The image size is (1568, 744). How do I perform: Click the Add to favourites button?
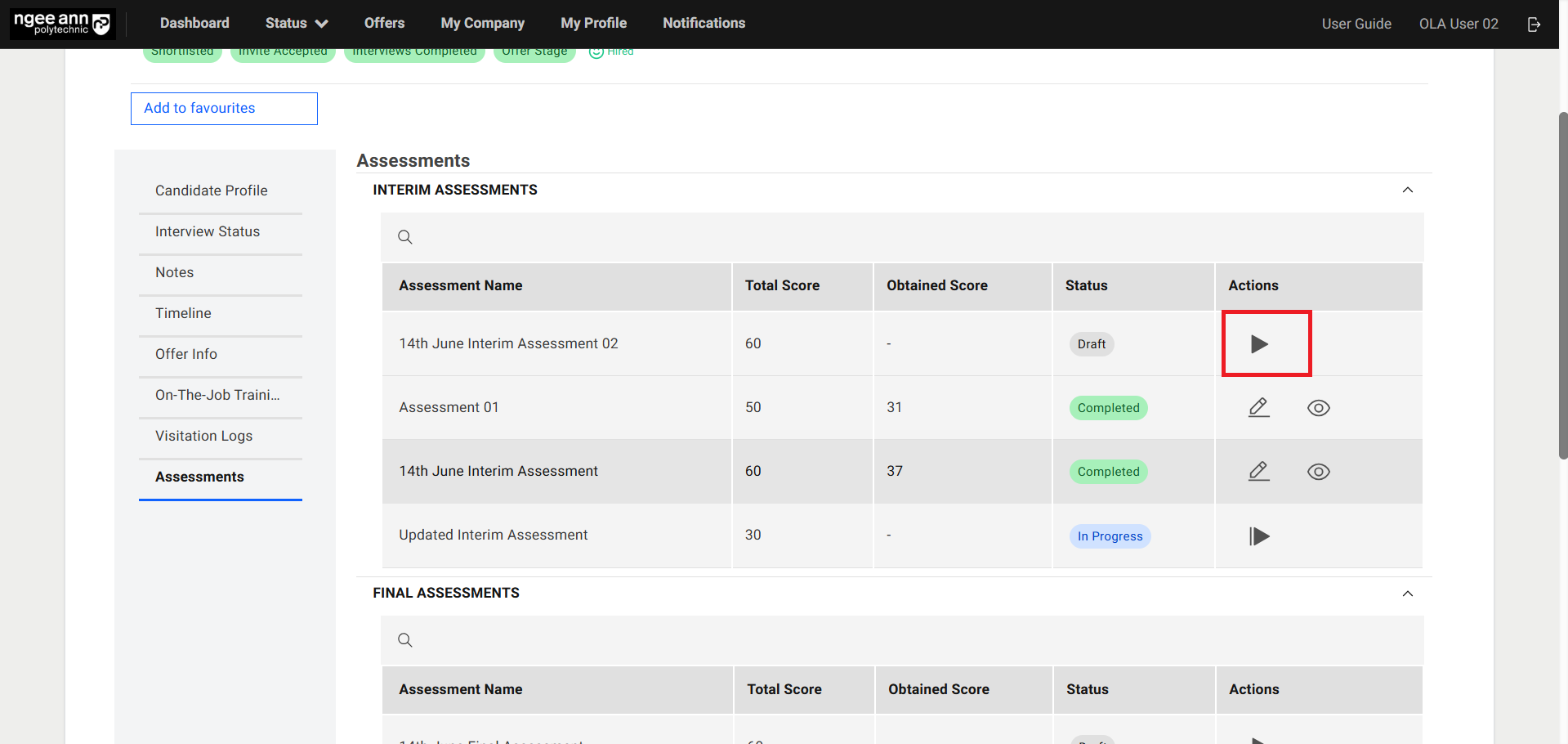click(224, 109)
